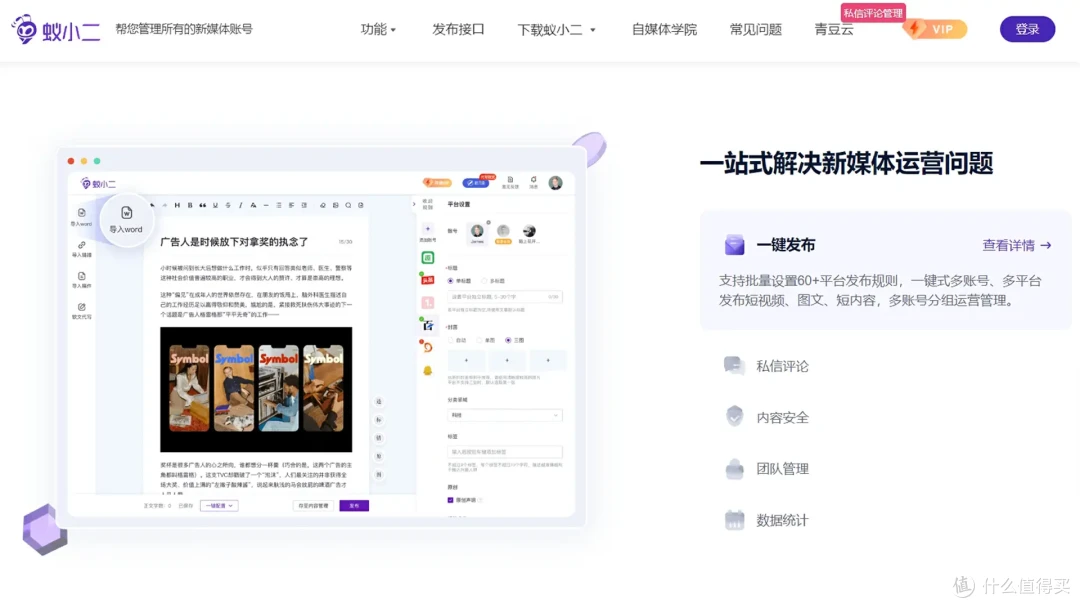Click the purple 发布 button in editor

[x=354, y=505]
